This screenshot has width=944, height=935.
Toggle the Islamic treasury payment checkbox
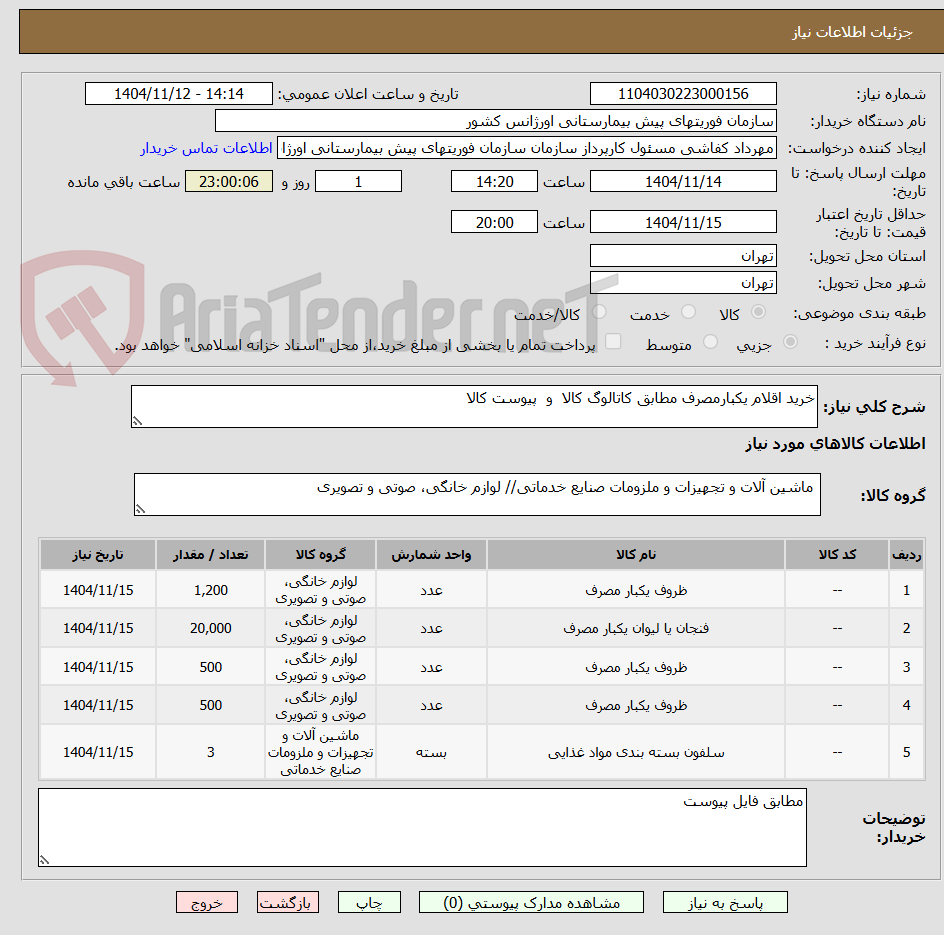click(613, 341)
